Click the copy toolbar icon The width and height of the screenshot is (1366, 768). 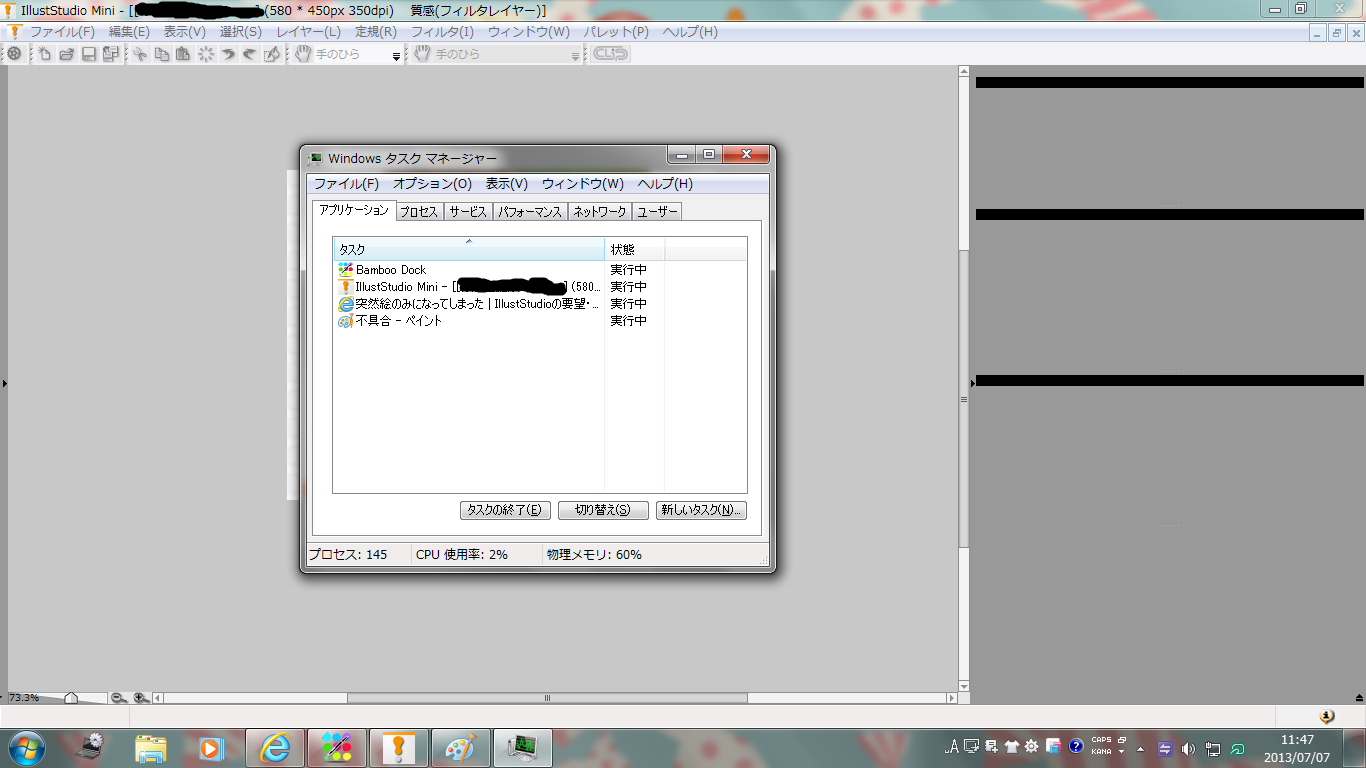click(x=162, y=54)
